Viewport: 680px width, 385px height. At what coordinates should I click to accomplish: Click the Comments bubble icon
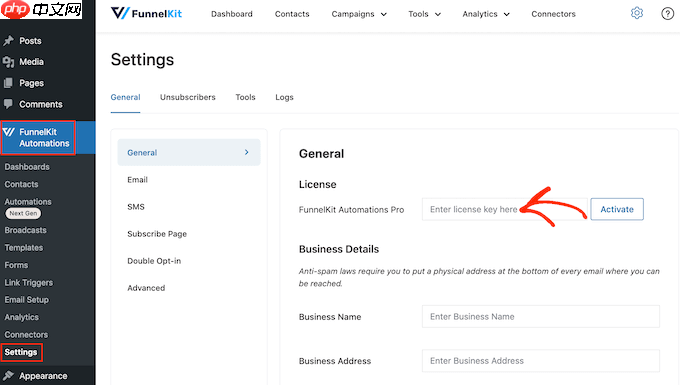[x=8, y=104]
